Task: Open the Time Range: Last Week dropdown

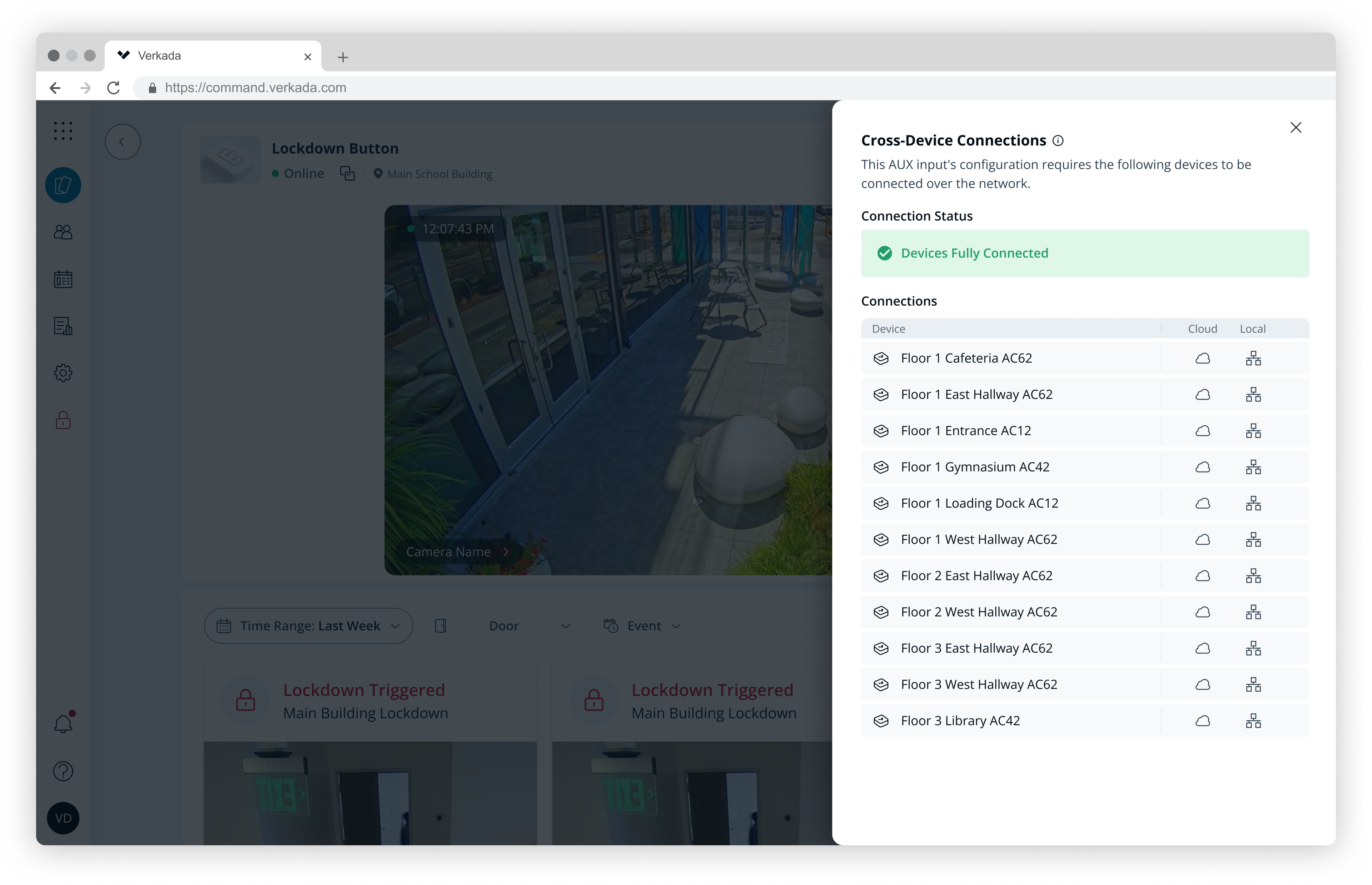Action: point(308,626)
